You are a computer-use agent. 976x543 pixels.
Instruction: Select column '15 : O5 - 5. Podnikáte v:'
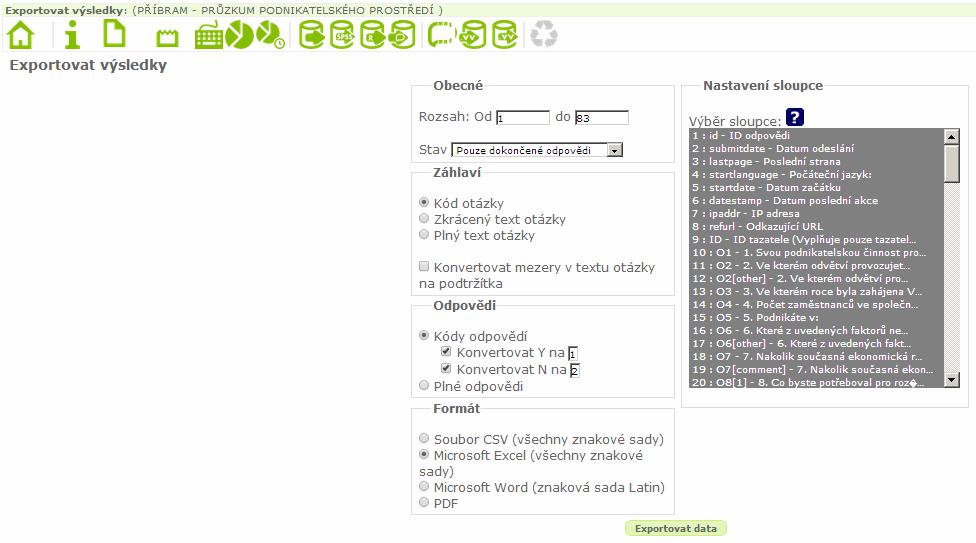coord(817,318)
